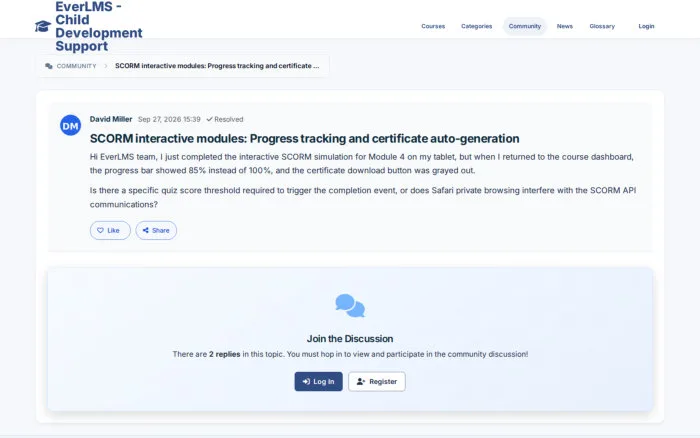Like the post

click(110, 230)
